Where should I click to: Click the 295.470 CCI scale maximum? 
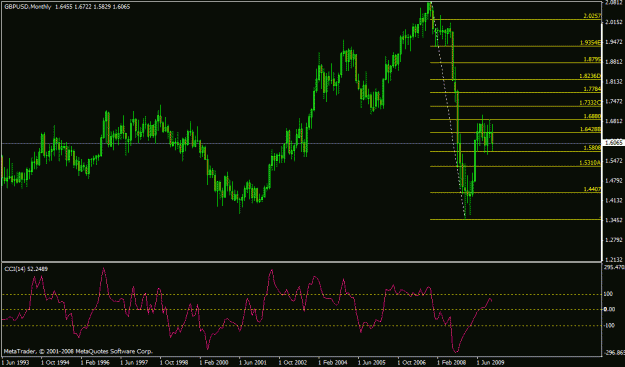614,267
